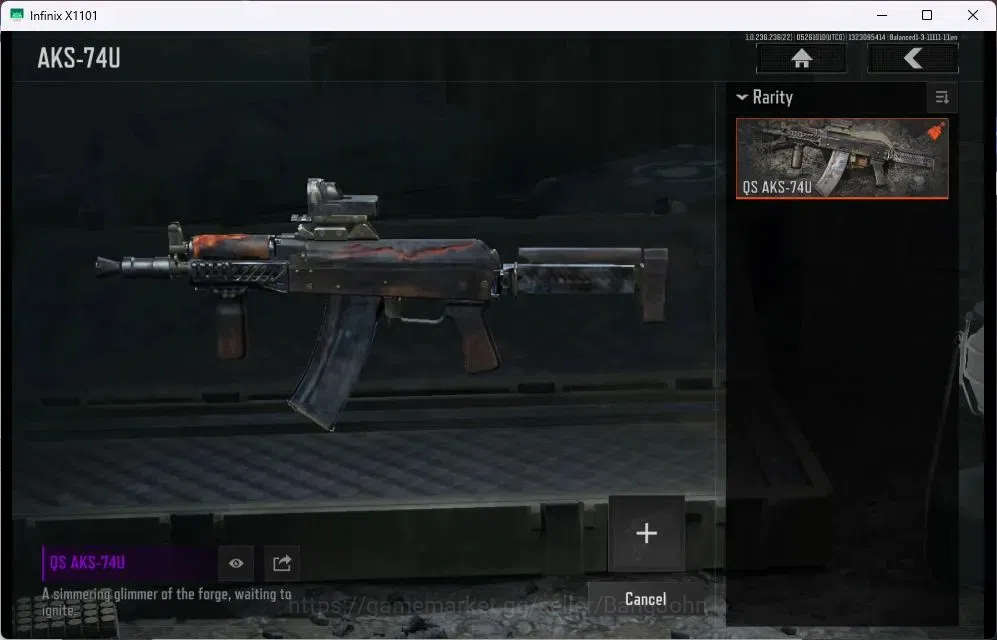Share the weapon skin via share icon

click(x=282, y=563)
